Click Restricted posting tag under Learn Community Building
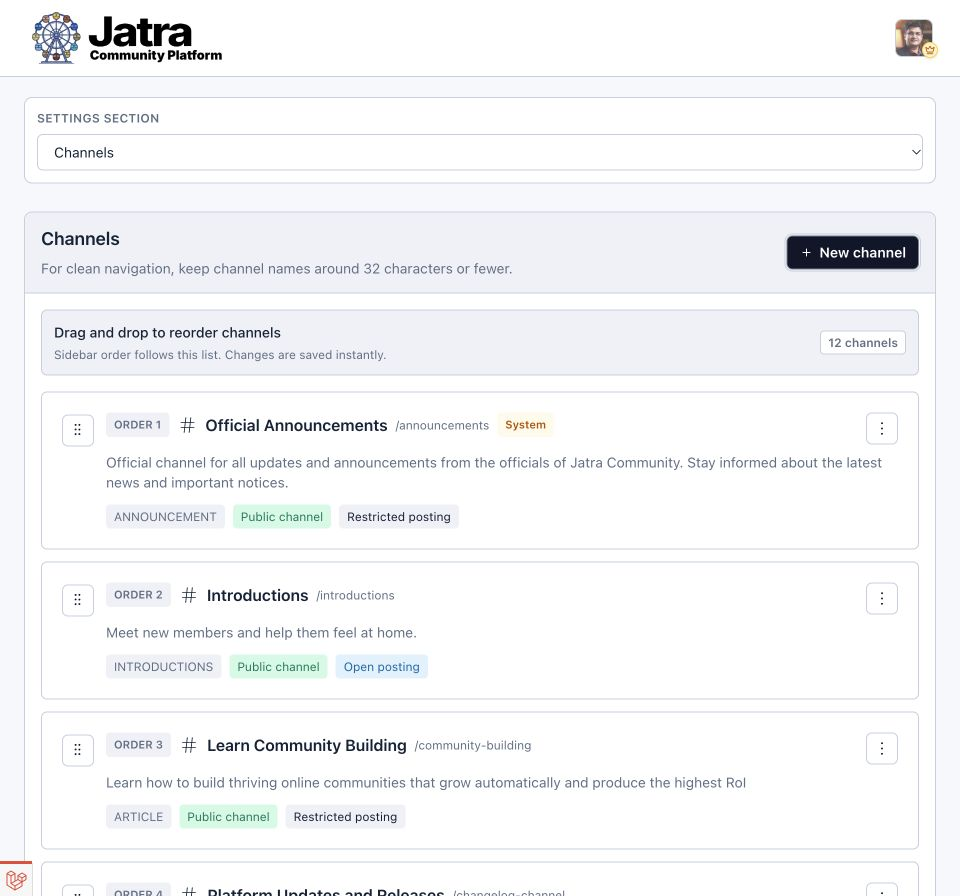Screen dimensions: 960x896 [345, 817]
